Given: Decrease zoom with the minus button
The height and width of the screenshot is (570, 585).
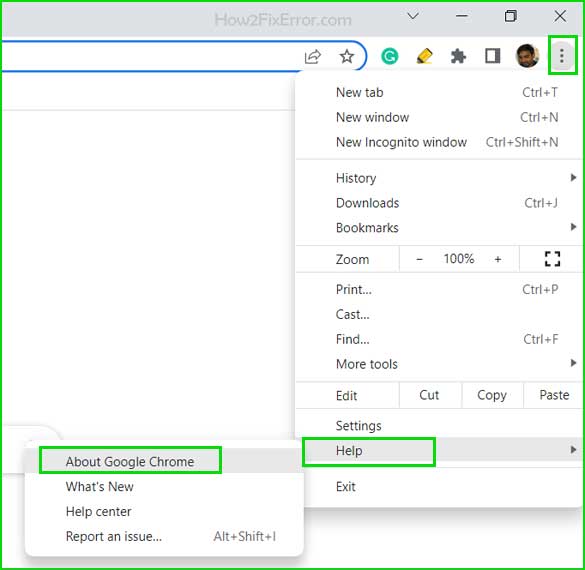Looking at the screenshot, I should [419, 259].
